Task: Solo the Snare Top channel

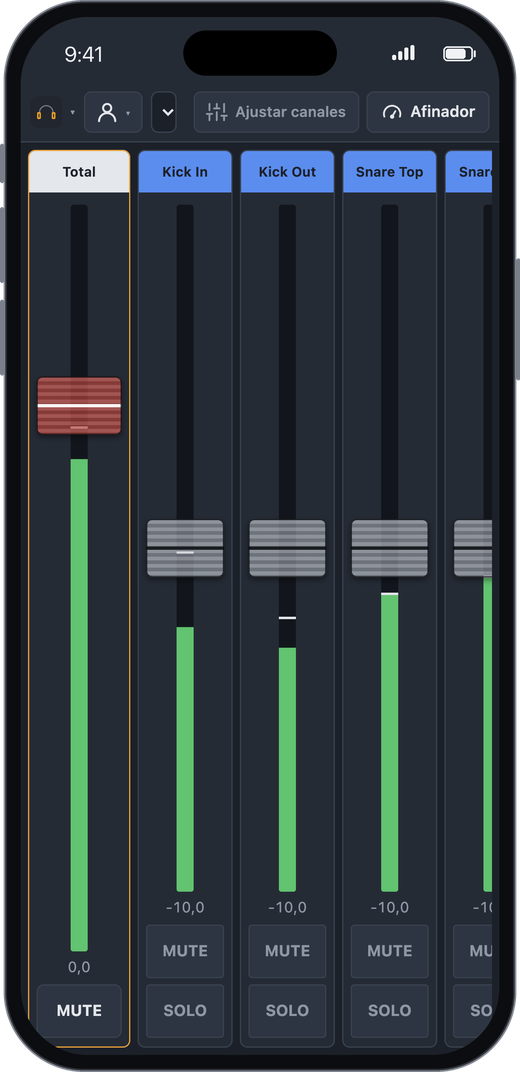Action: click(389, 1010)
